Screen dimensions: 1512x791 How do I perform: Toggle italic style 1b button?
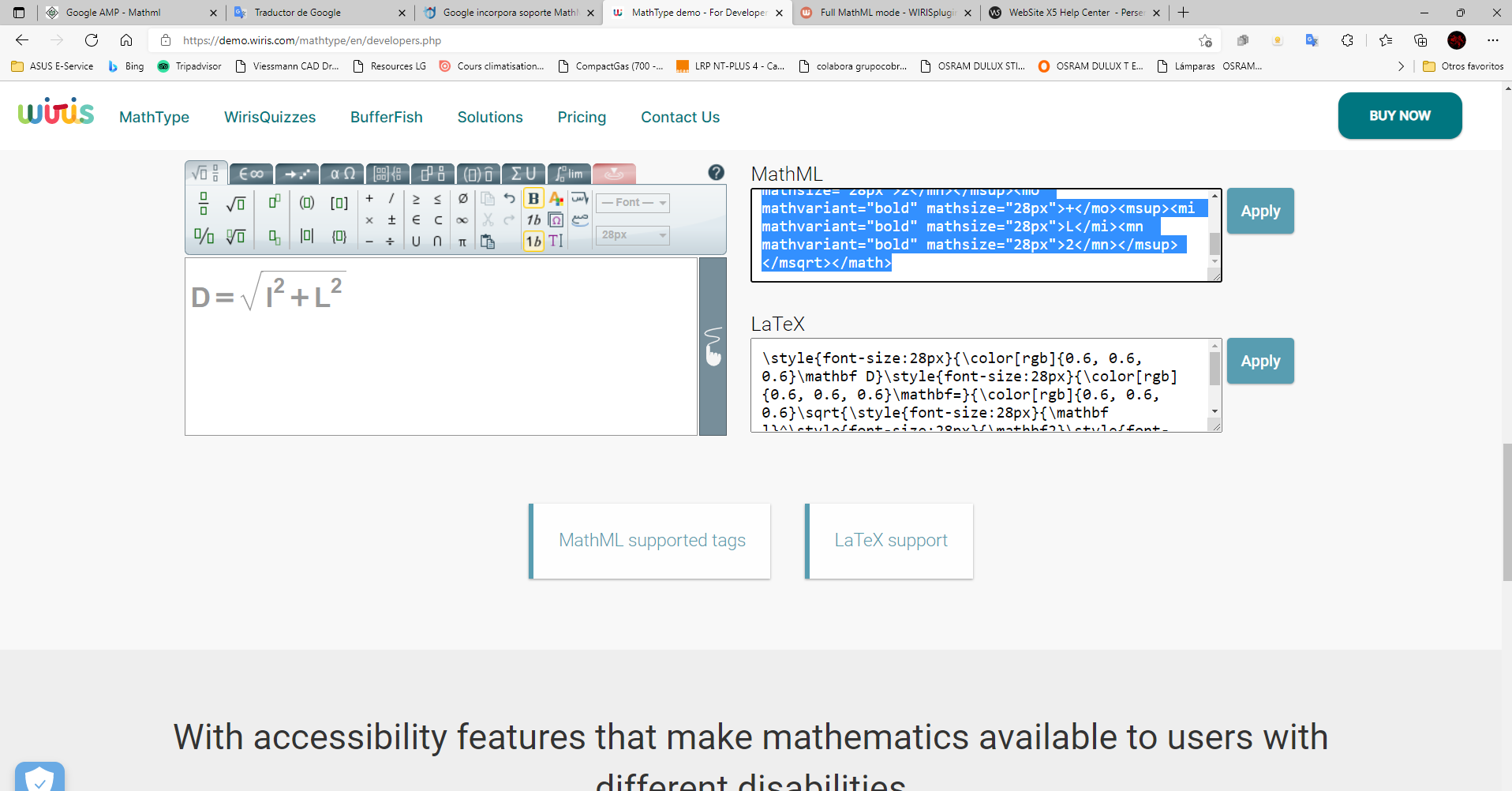534,220
